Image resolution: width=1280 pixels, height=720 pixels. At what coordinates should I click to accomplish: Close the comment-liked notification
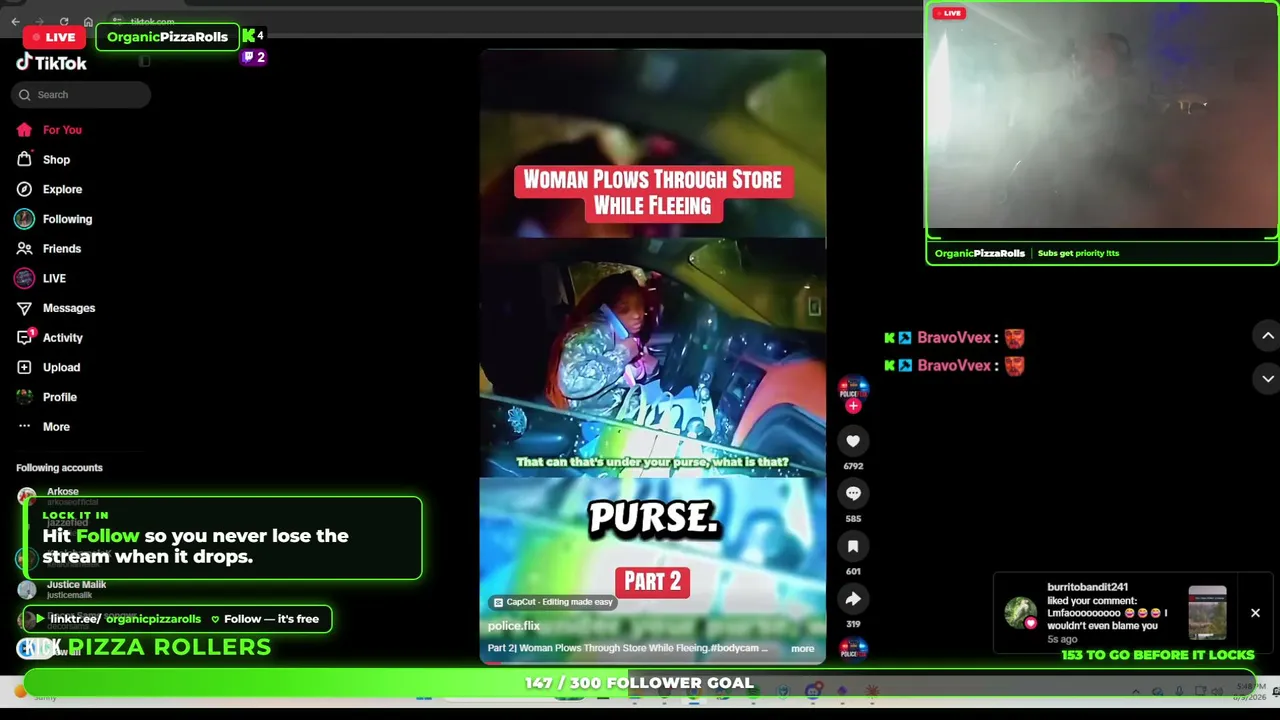click(1255, 613)
